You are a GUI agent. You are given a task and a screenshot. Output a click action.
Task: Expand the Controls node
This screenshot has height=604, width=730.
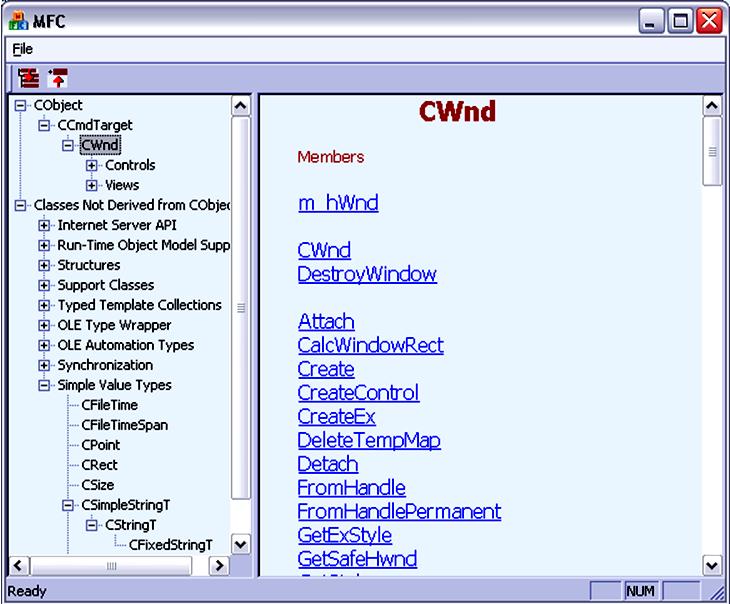[x=92, y=165]
